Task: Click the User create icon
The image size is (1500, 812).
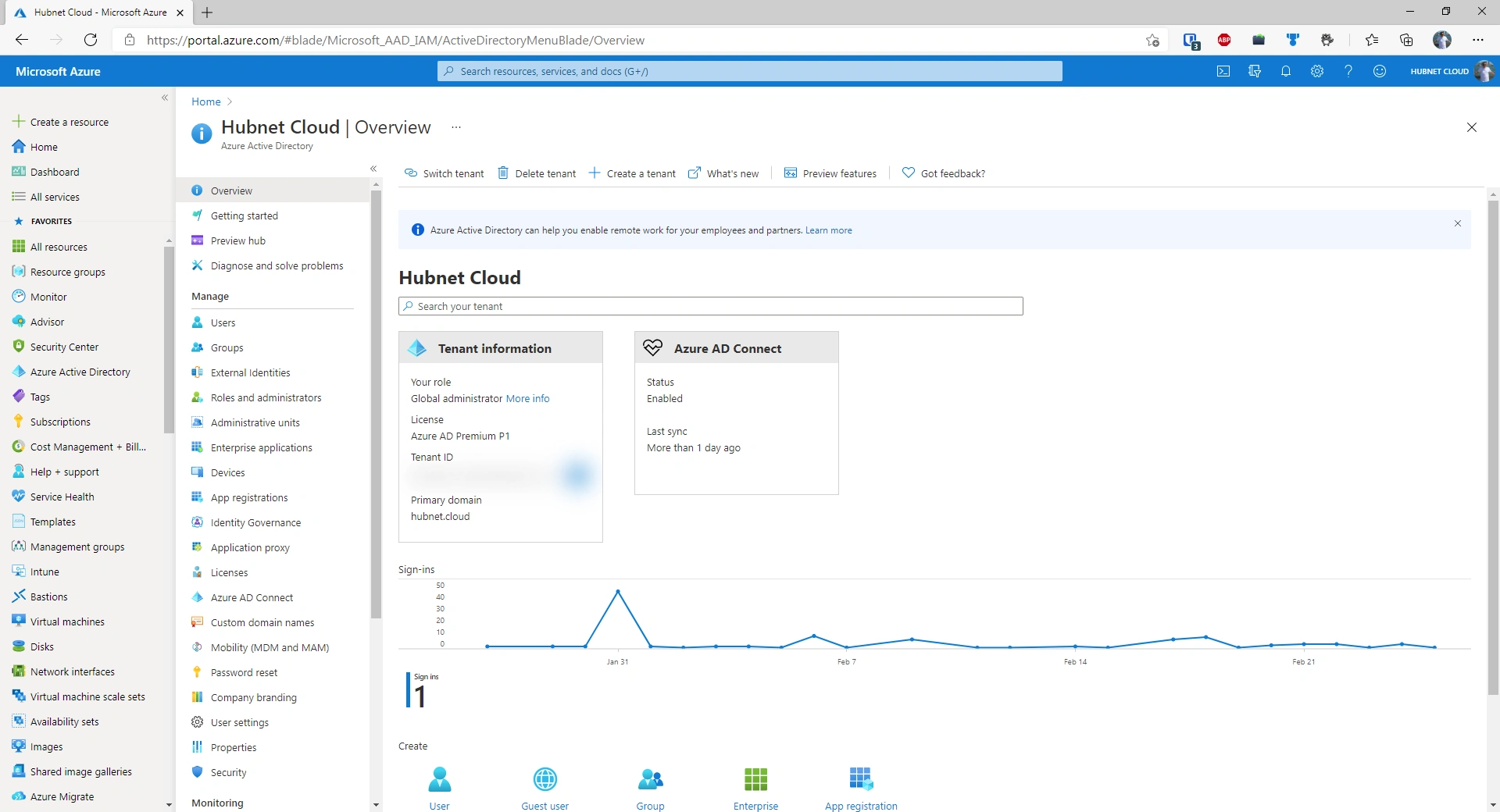Action: click(x=440, y=778)
